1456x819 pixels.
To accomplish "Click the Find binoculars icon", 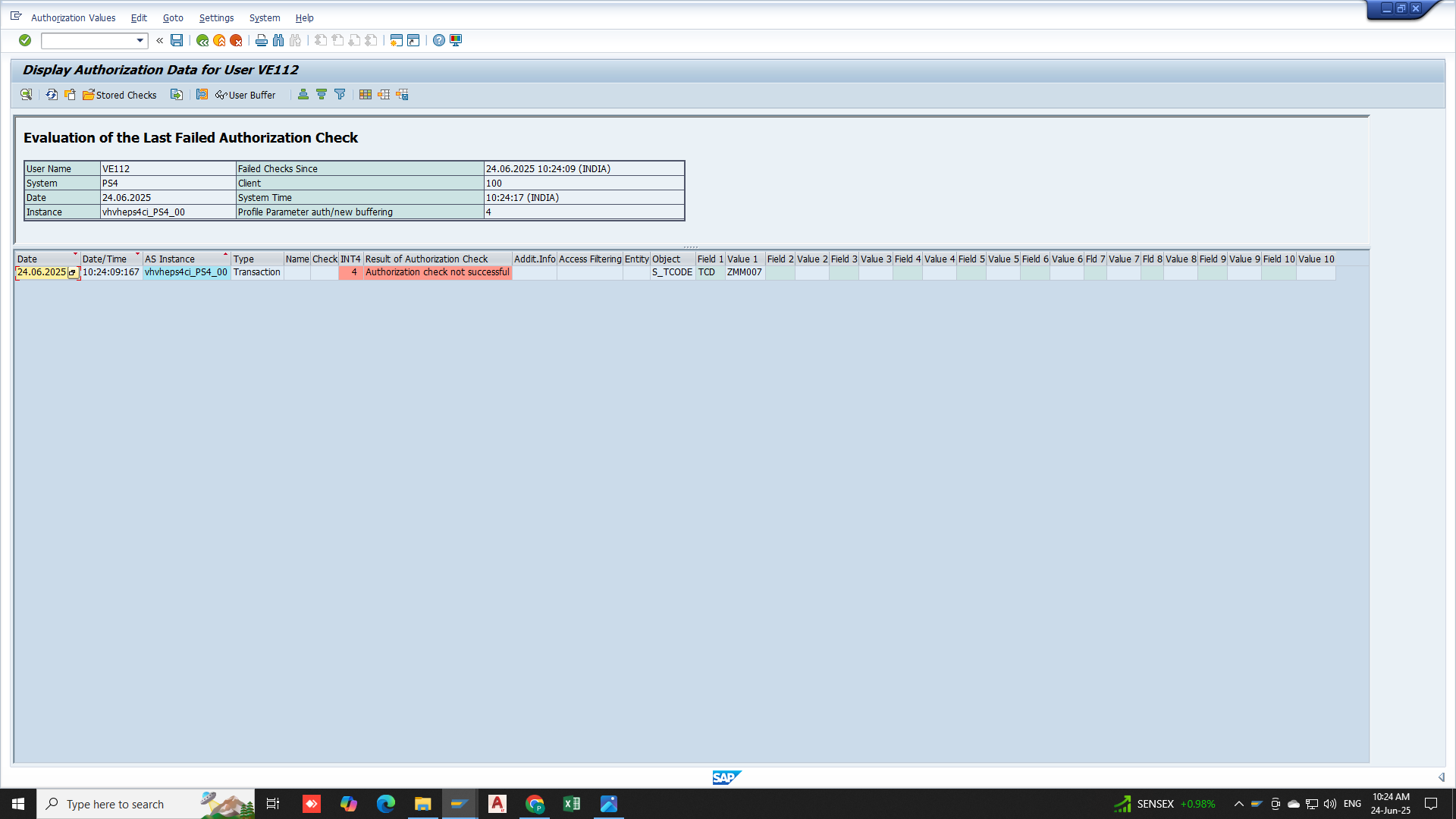I will coord(278,40).
